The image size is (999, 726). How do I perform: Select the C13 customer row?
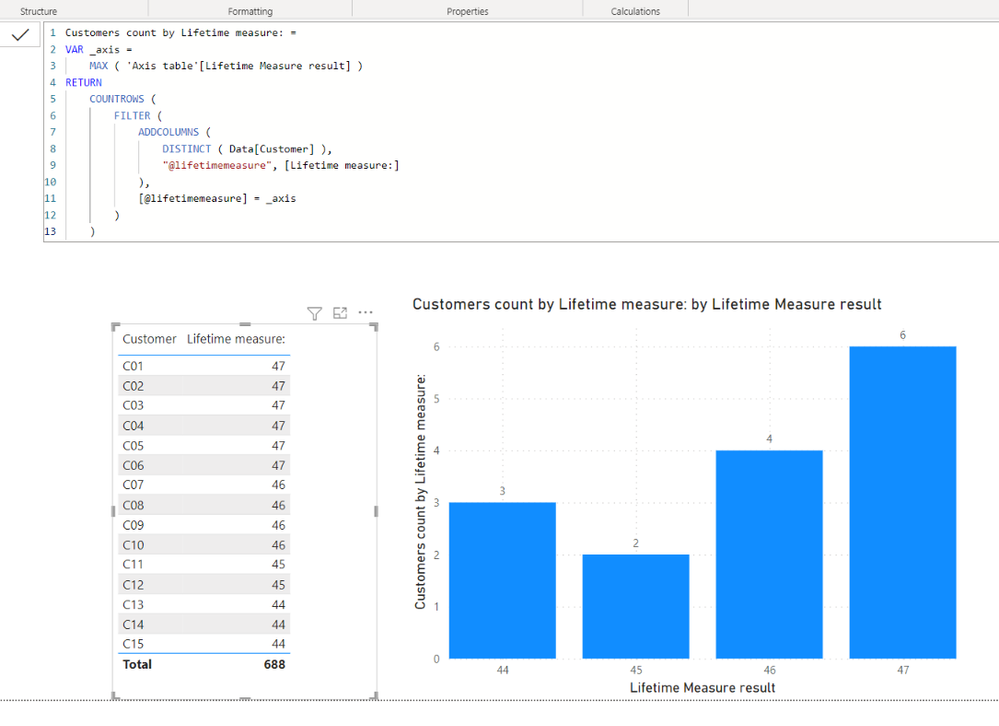pos(204,605)
